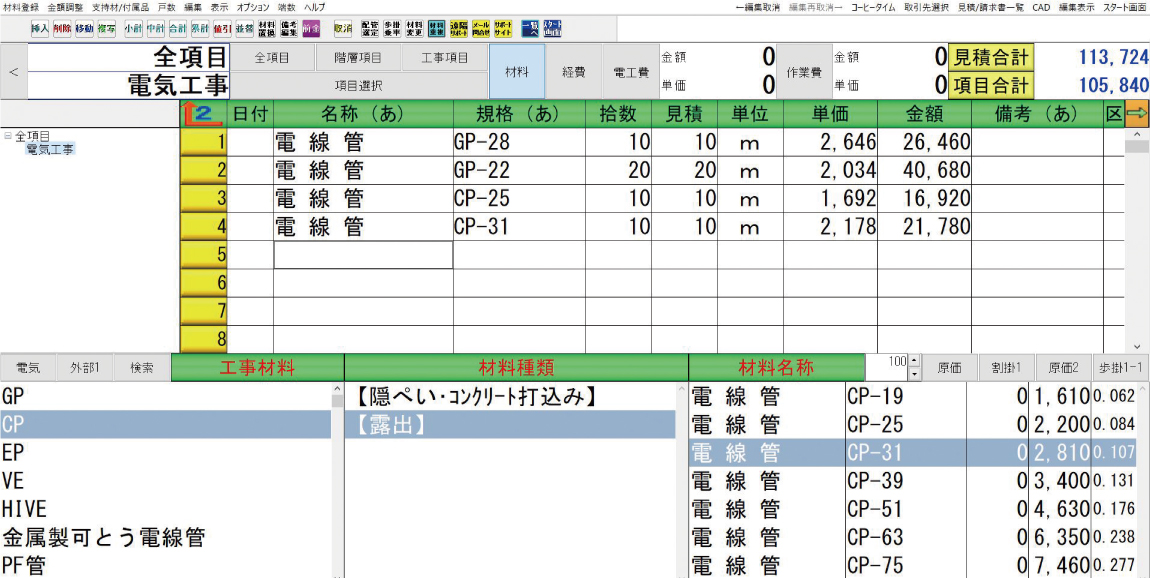The height and width of the screenshot is (578, 1150).
Task: Click the 中計 toolbar icon
Action: click(155, 29)
